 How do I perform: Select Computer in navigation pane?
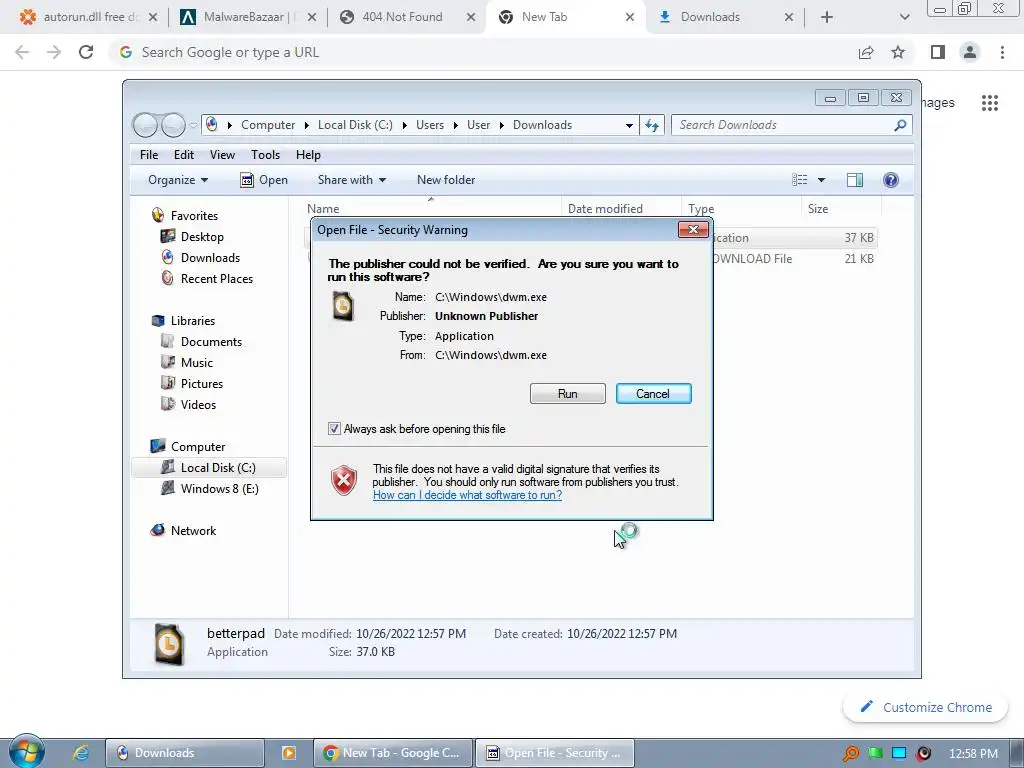tap(198, 447)
